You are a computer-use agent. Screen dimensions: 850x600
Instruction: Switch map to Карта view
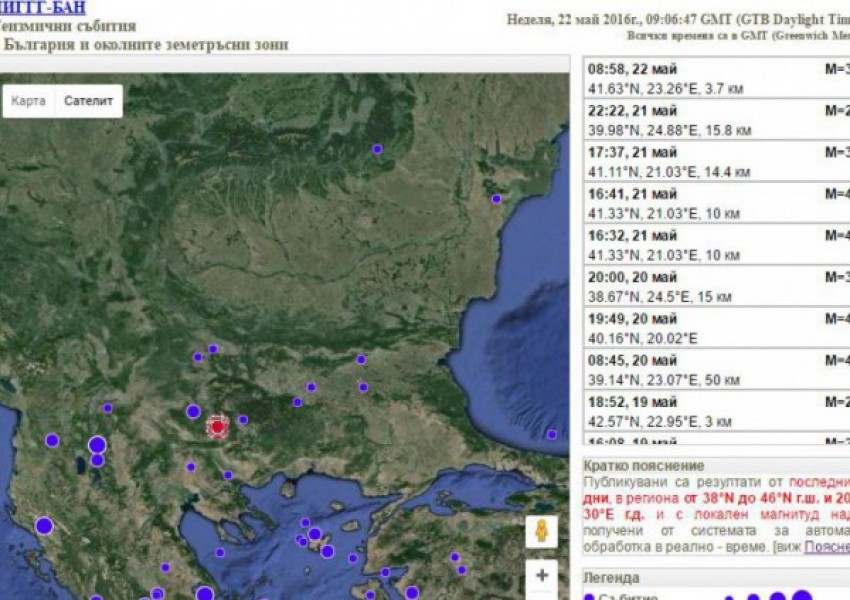pos(29,101)
